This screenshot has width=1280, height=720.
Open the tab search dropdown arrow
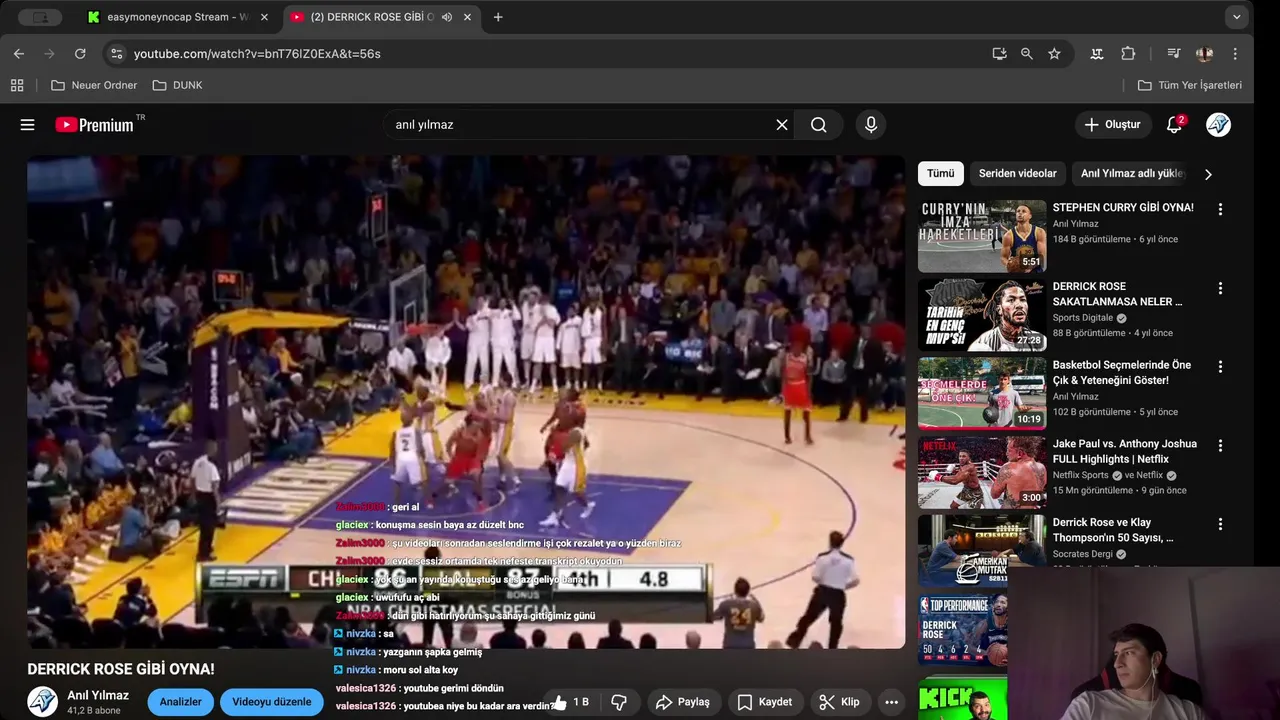pyautogui.click(x=1237, y=17)
